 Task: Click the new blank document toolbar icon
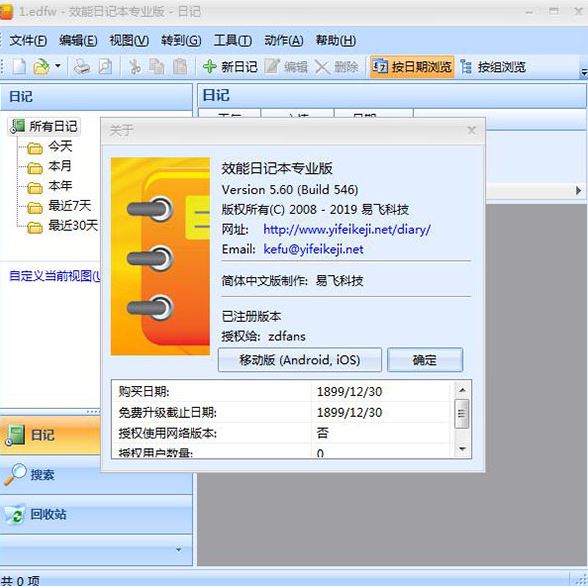19,67
